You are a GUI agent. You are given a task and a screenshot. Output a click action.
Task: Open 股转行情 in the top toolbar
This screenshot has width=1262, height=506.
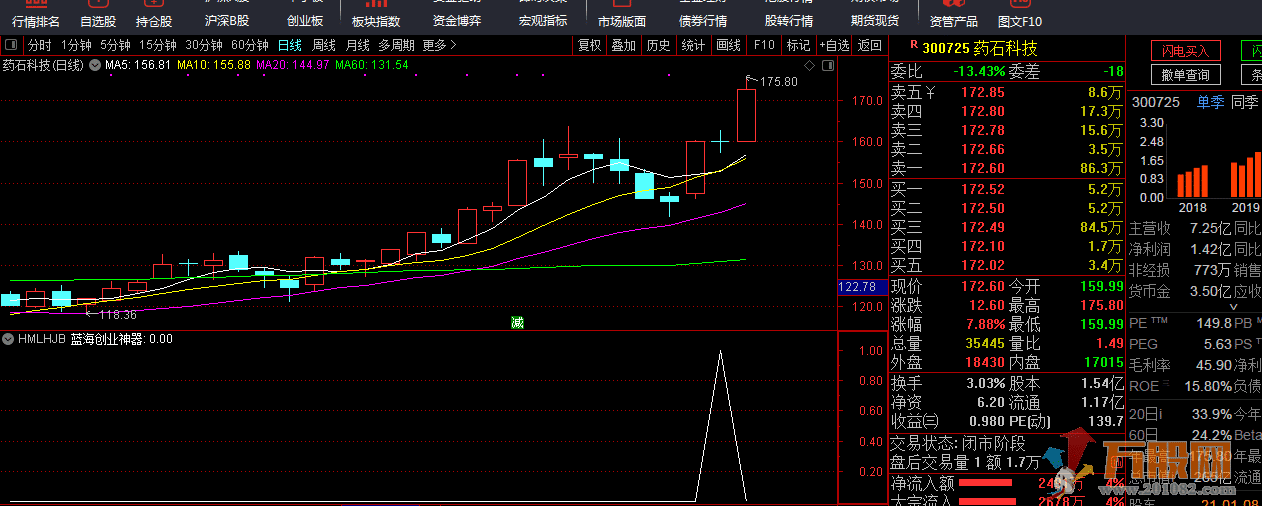click(x=789, y=21)
